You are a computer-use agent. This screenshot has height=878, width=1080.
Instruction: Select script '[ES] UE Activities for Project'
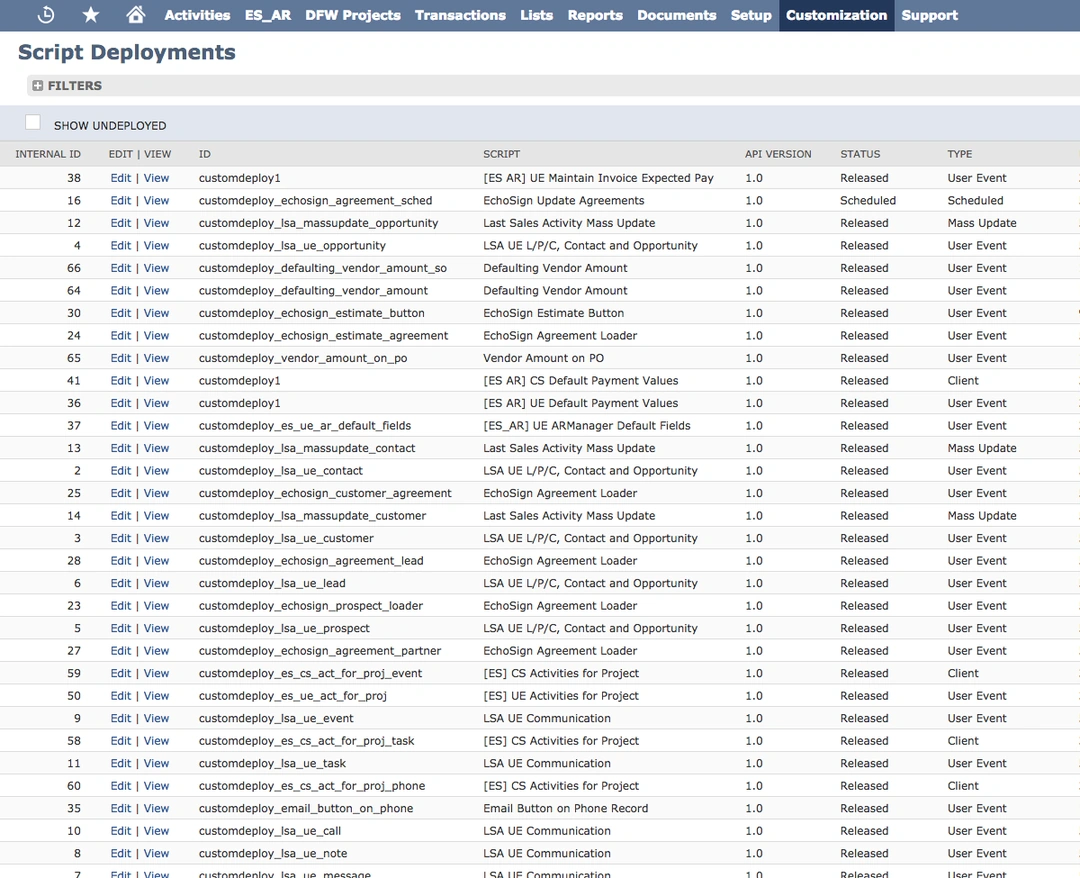click(561, 696)
